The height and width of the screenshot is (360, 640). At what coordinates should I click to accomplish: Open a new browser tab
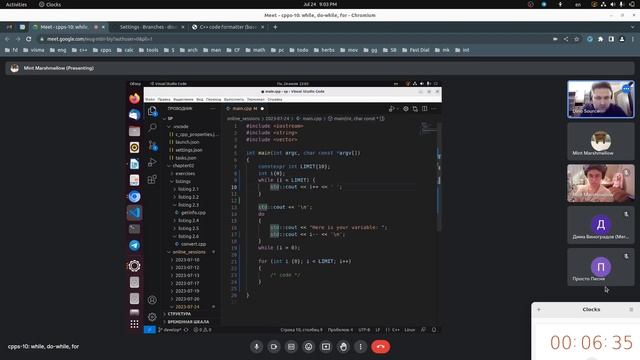click(x=275, y=27)
